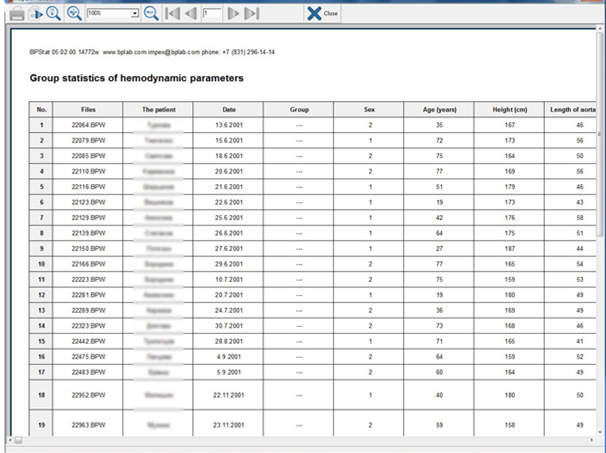Click file cell 22475.BPW
Viewport: 606px width, 453px height.
tap(88, 357)
